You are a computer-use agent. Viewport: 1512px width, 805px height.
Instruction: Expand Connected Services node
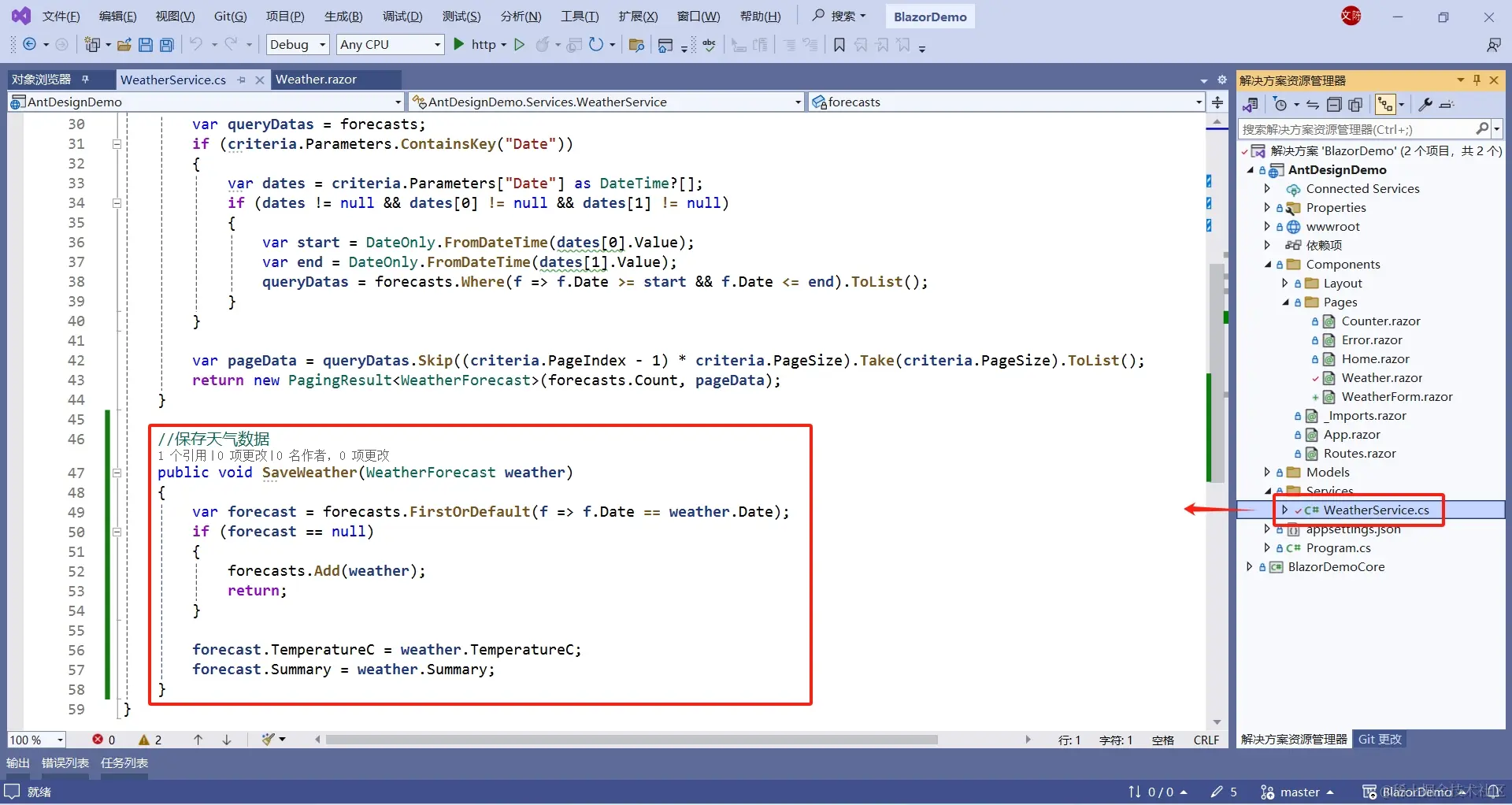[1267, 189]
